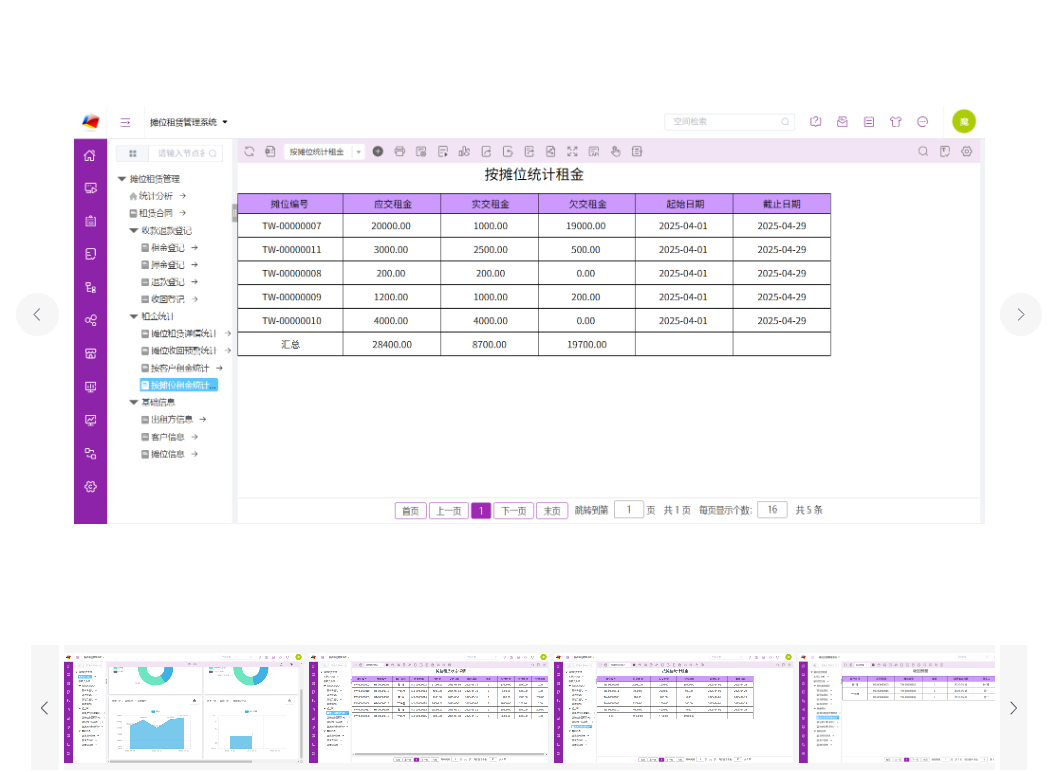1048x772 pixels.
Task: Click the 末页 last page button
Action: pyautogui.click(x=552, y=511)
